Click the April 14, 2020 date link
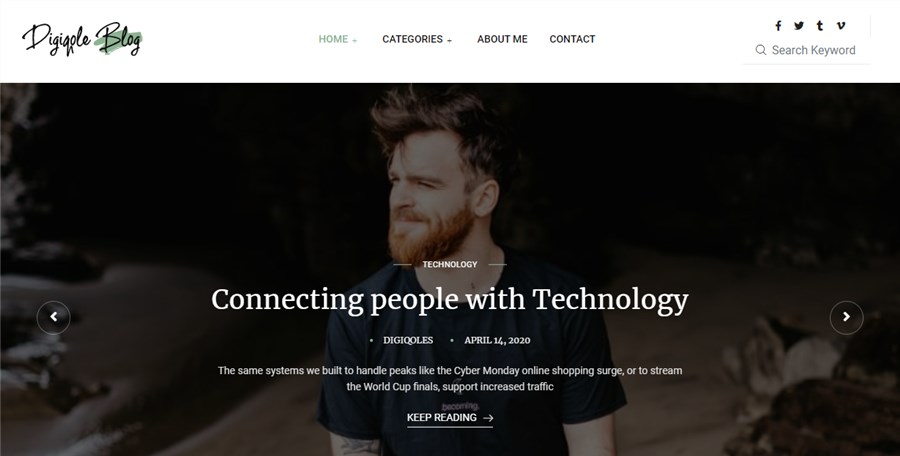 point(497,340)
